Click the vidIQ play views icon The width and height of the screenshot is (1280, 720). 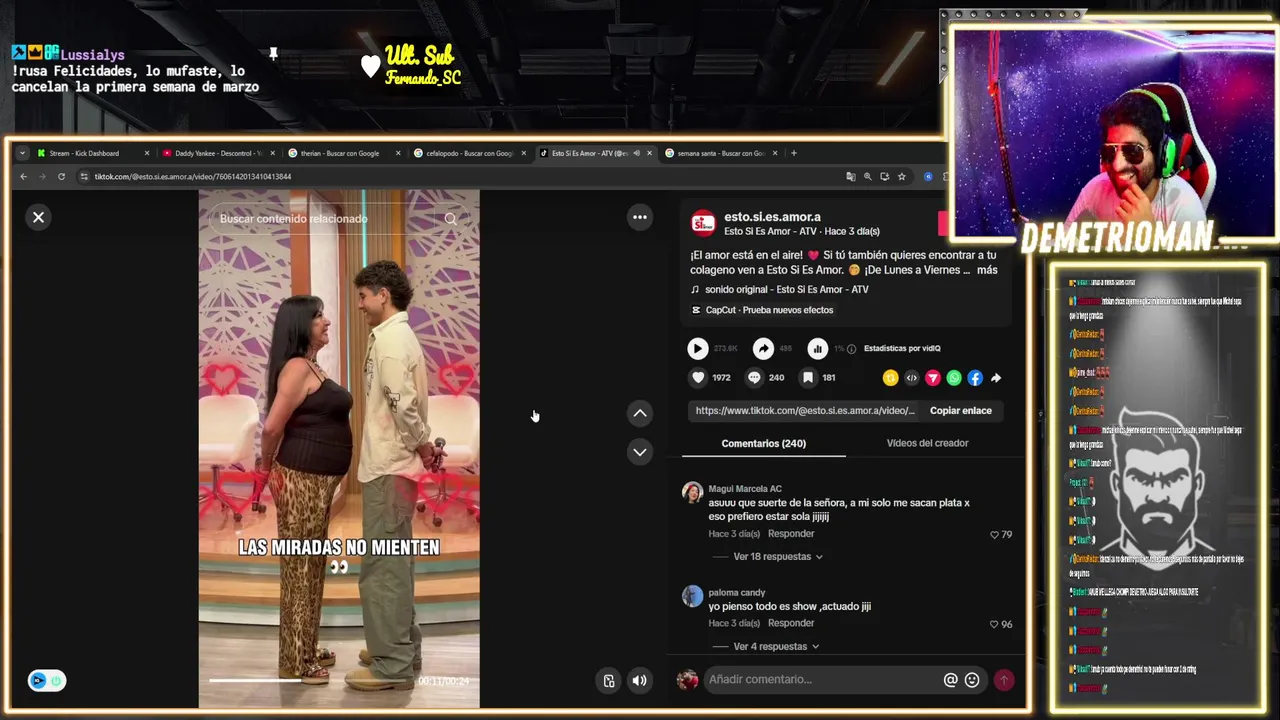698,348
